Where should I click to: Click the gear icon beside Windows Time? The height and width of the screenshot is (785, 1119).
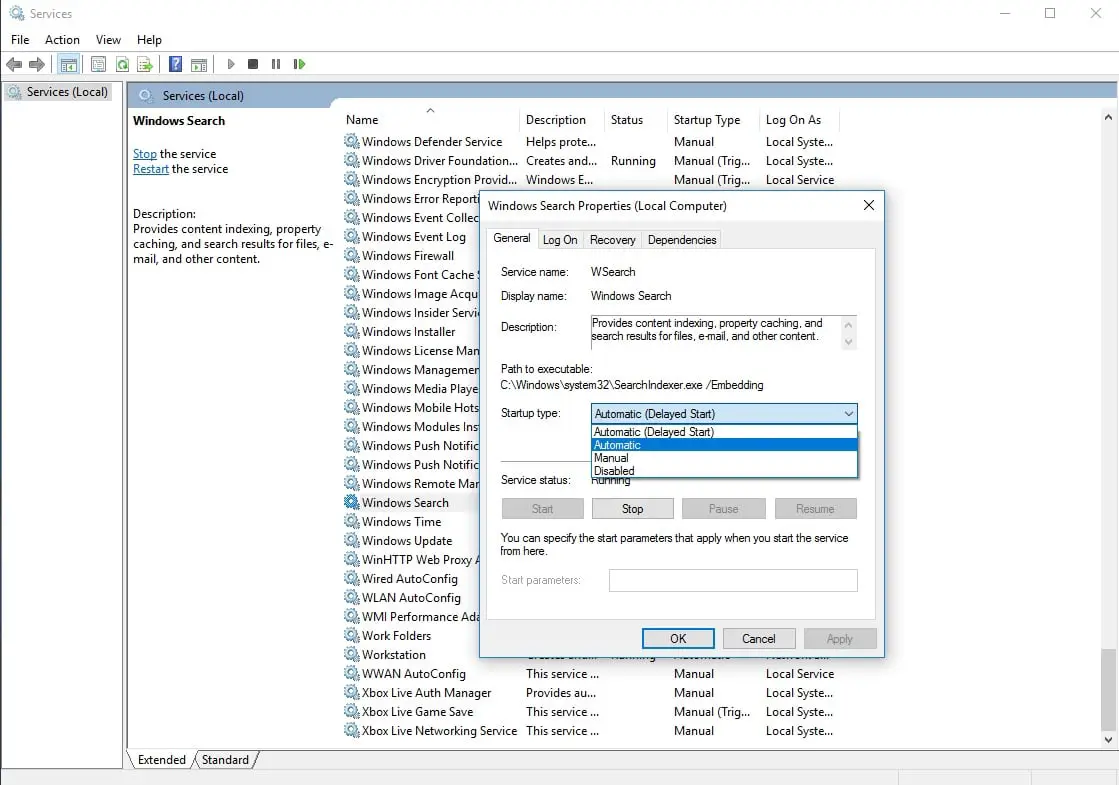tap(351, 522)
